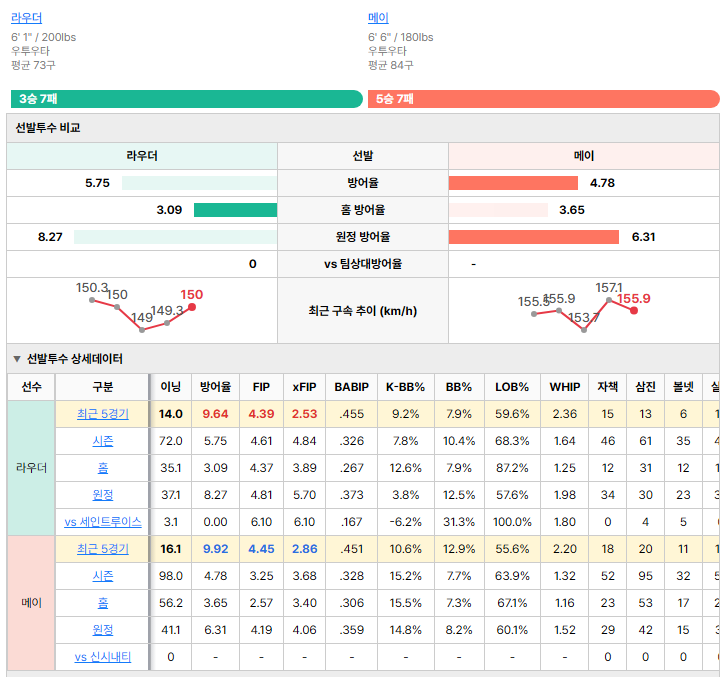Click the 메이 player cell in detail table
The width and height of the screenshot is (726, 677).
(31, 603)
